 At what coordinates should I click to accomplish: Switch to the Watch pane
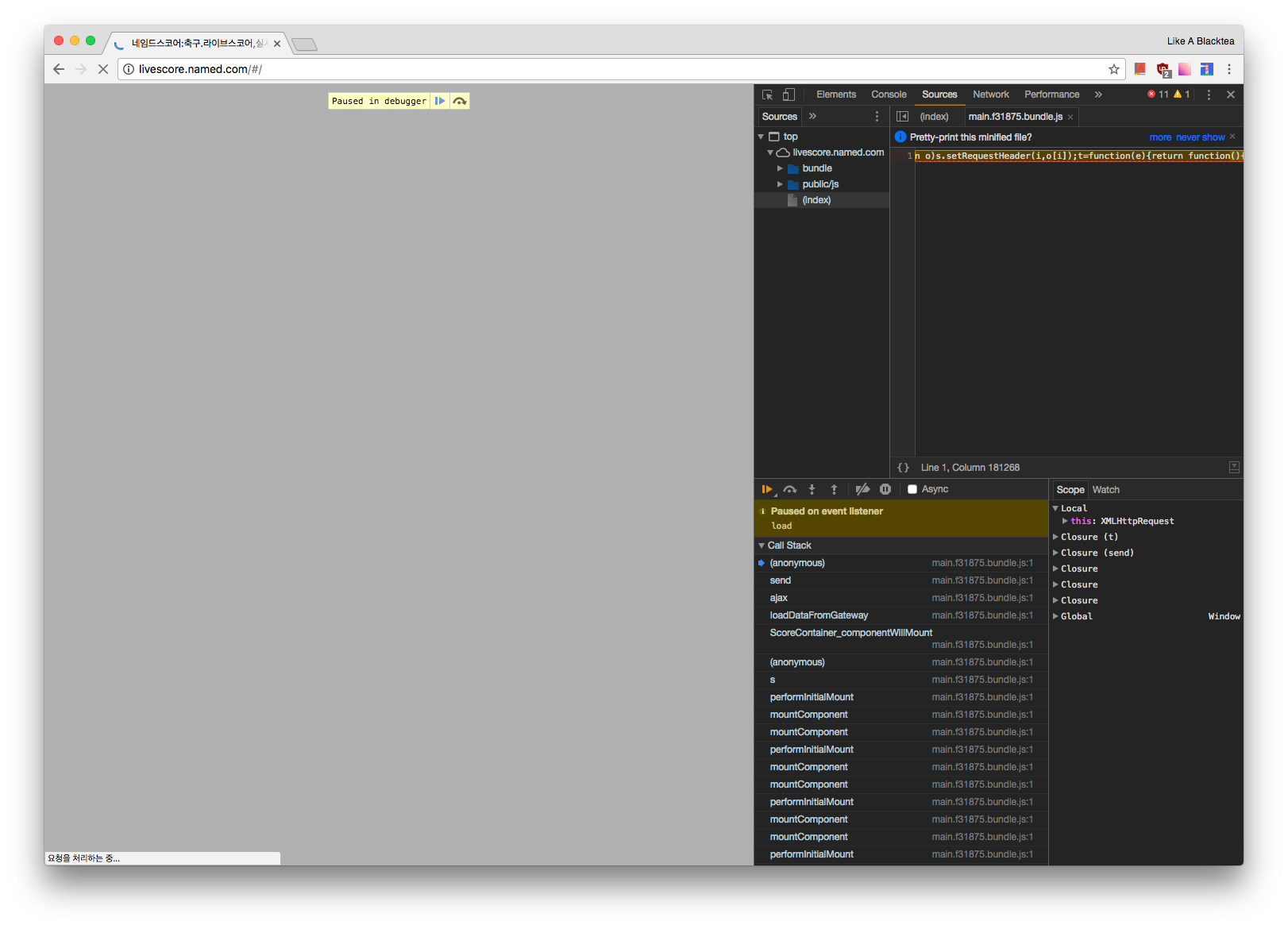pyautogui.click(x=1105, y=490)
